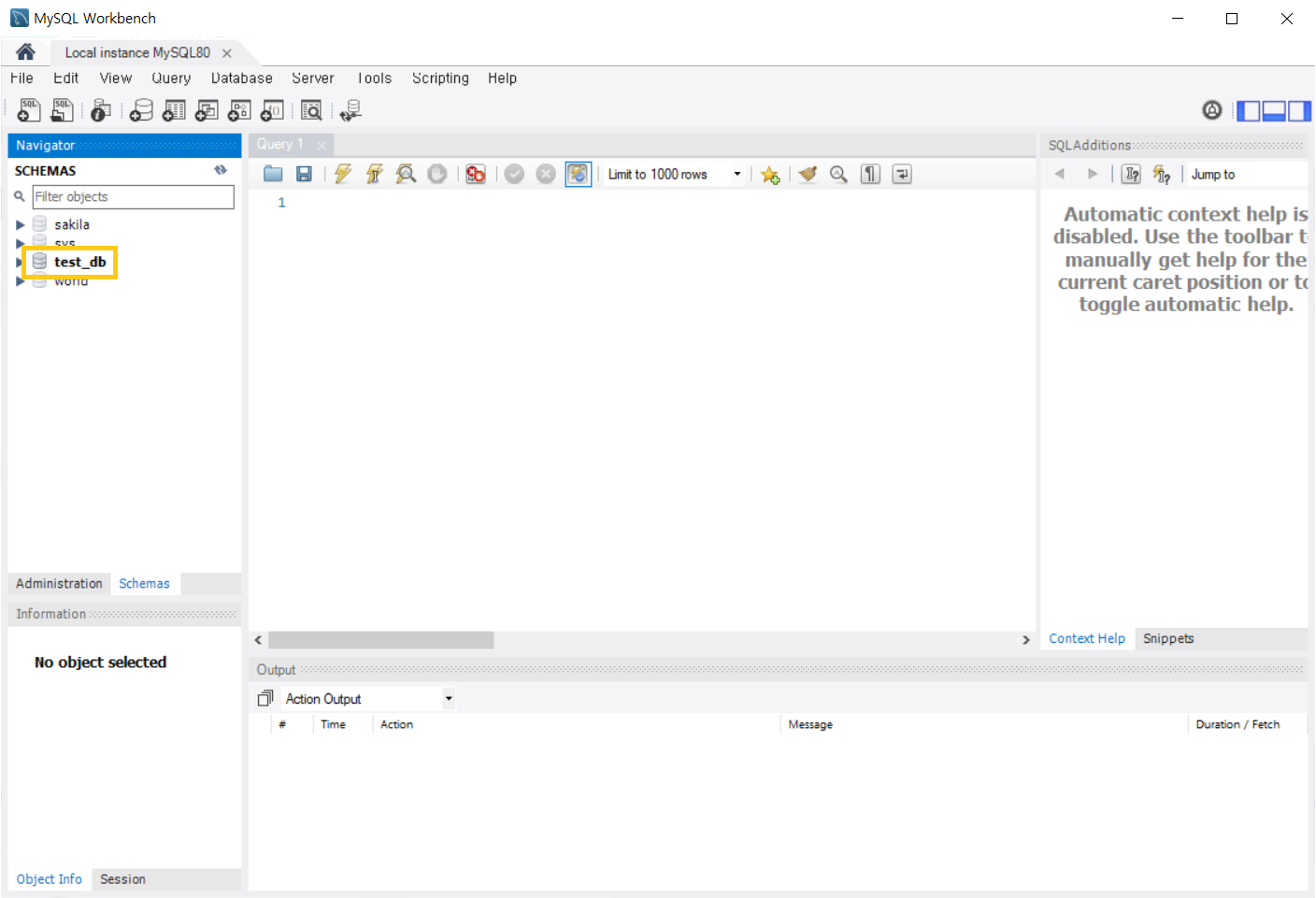The image size is (1316, 898).
Task: Click the editor horizontal scrollbar thumb
Action: pos(380,640)
